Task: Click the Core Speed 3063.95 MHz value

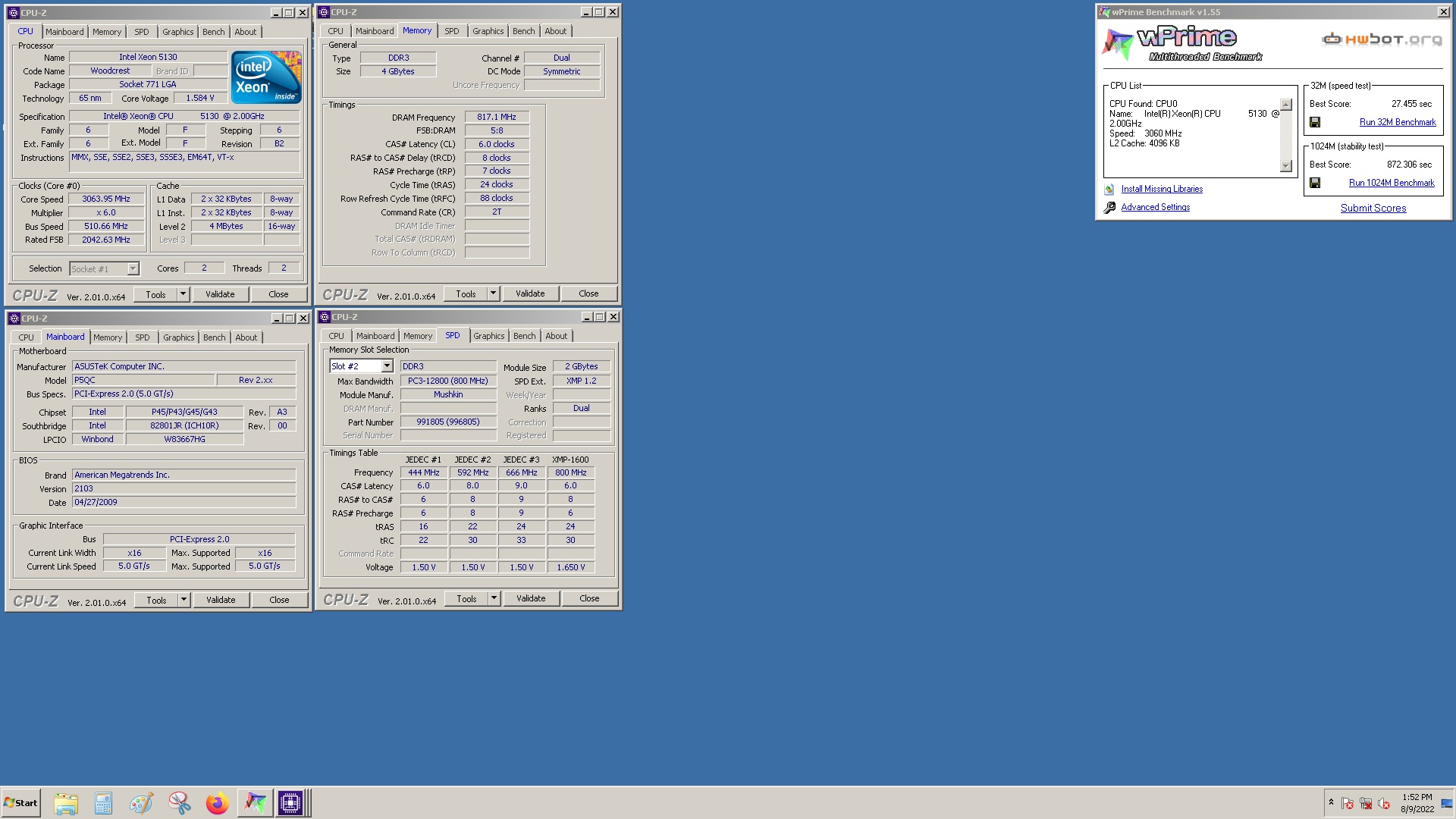Action: [x=106, y=199]
